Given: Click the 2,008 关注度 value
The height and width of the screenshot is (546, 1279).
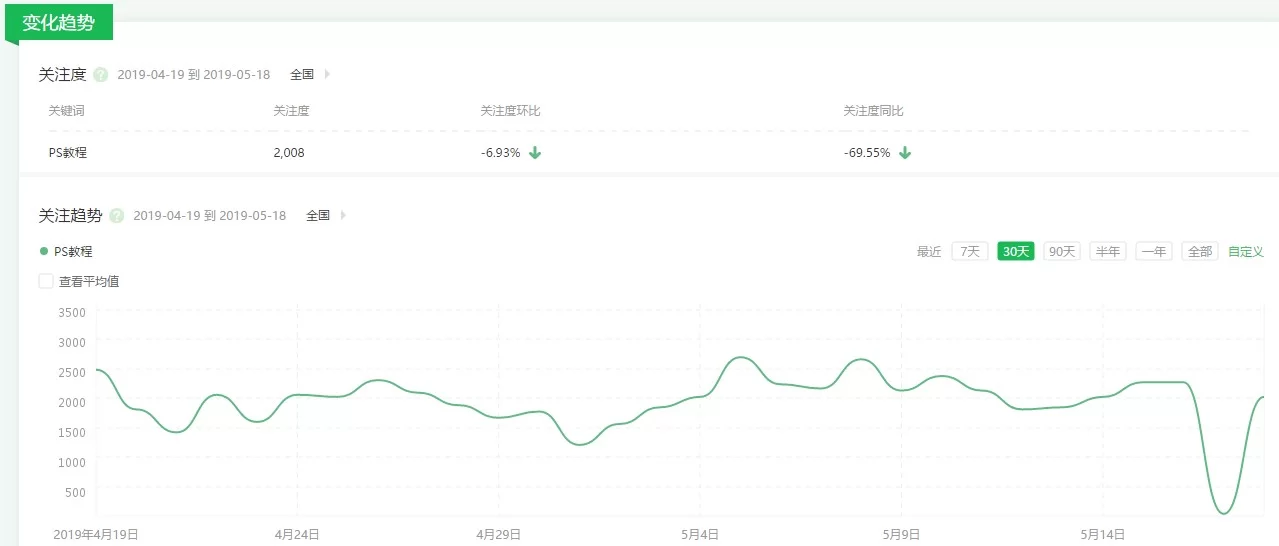Looking at the screenshot, I should click(289, 153).
